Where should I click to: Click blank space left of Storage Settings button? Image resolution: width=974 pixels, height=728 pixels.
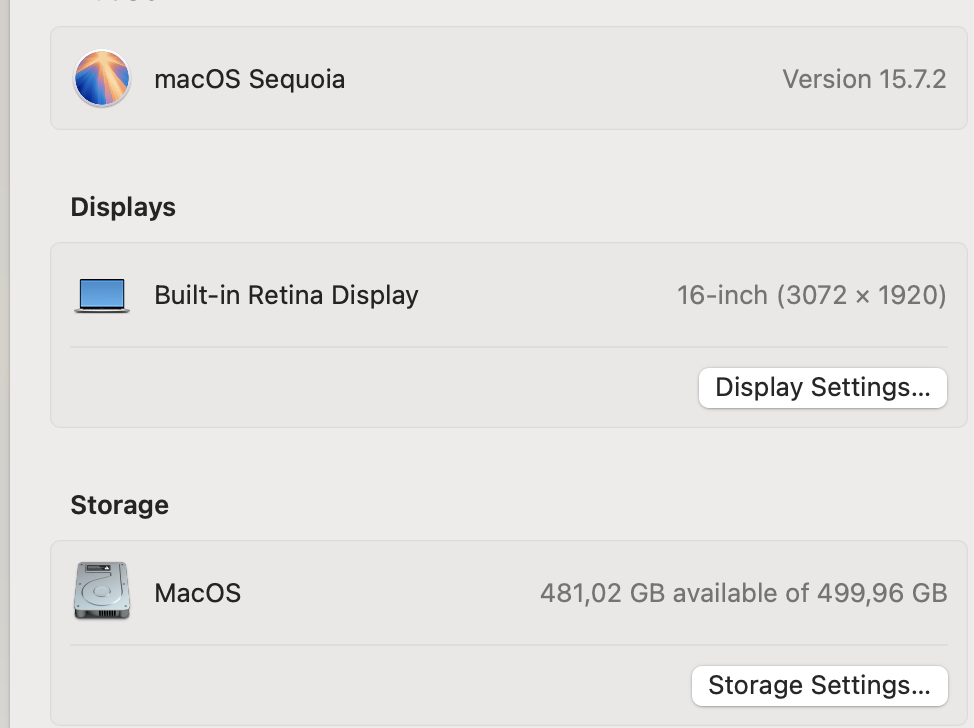tap(380, 686)
